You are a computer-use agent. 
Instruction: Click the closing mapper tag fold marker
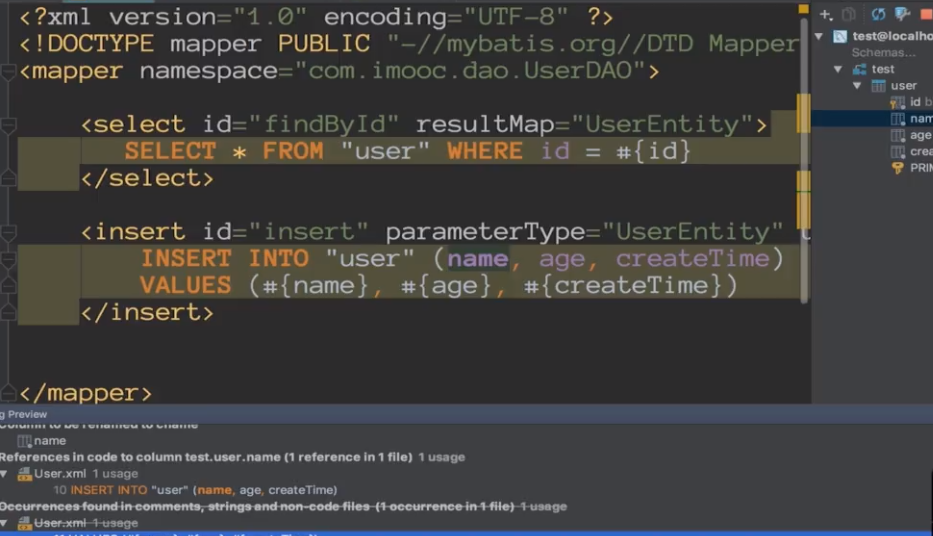[8, 393]
